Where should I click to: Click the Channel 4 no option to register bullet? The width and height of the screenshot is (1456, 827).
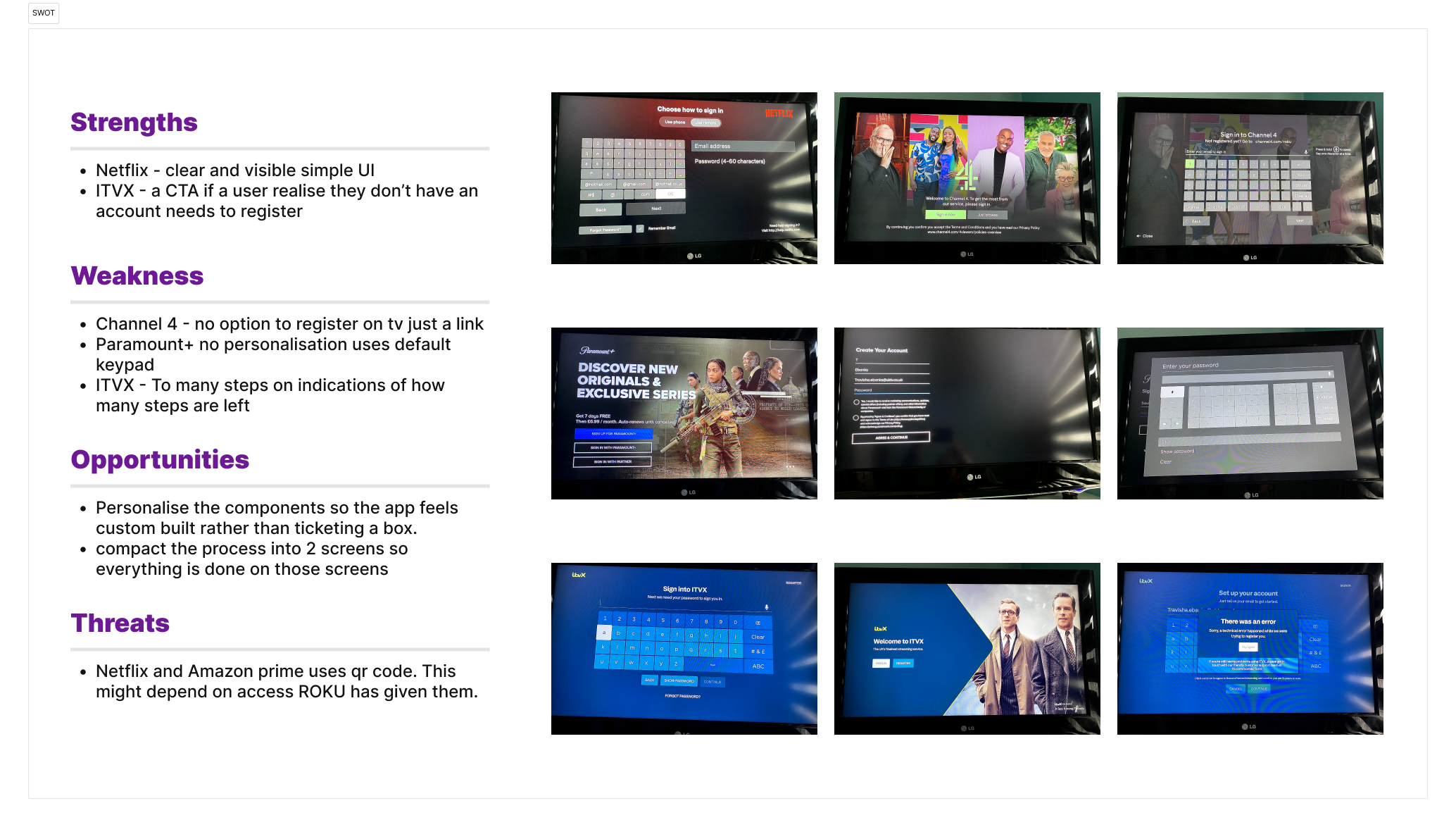coord(289,324)
